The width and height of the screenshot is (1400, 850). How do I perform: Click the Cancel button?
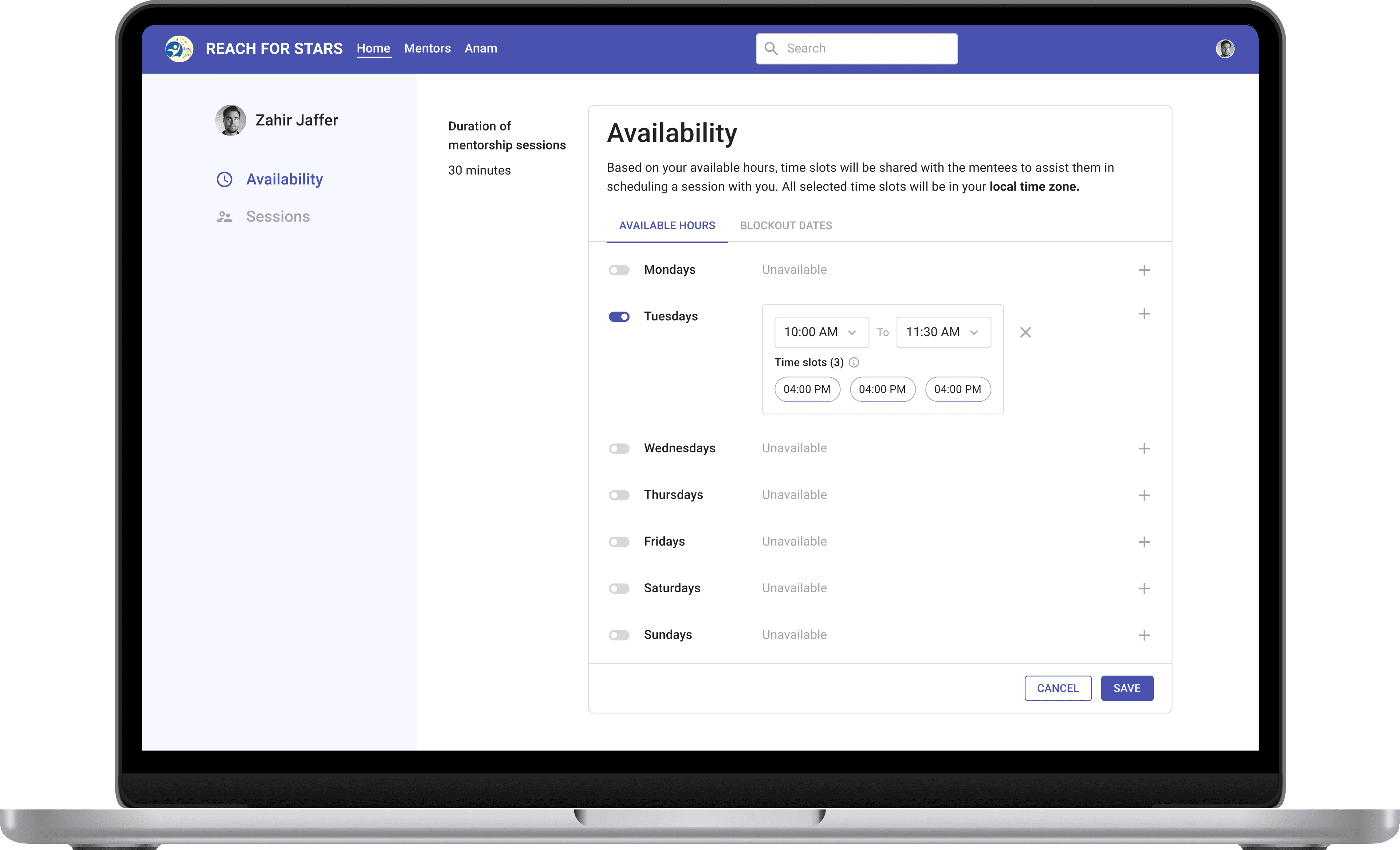(1058, 689)
